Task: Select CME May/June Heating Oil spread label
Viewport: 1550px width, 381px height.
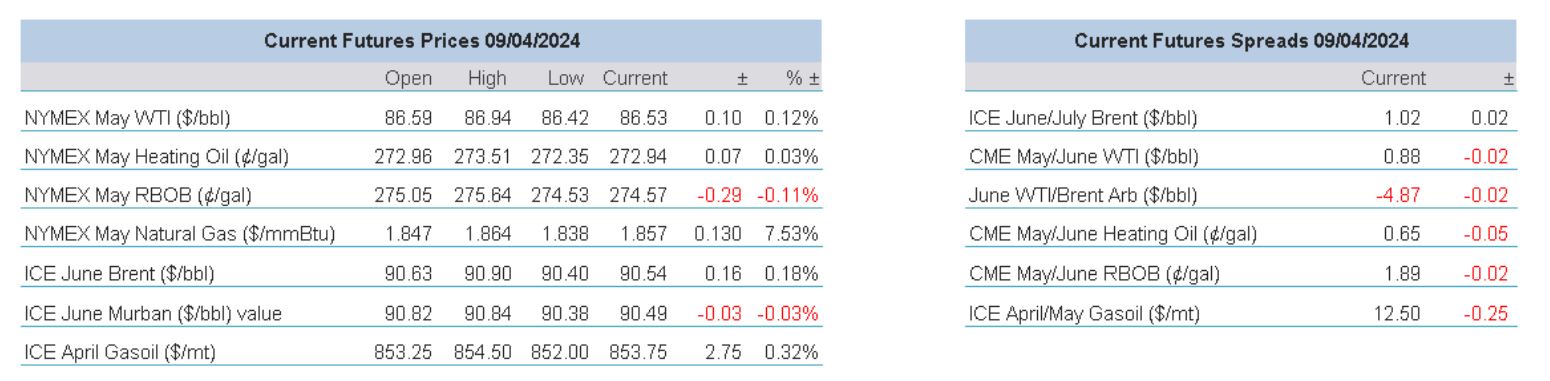Action: (x=1112, y=235)
